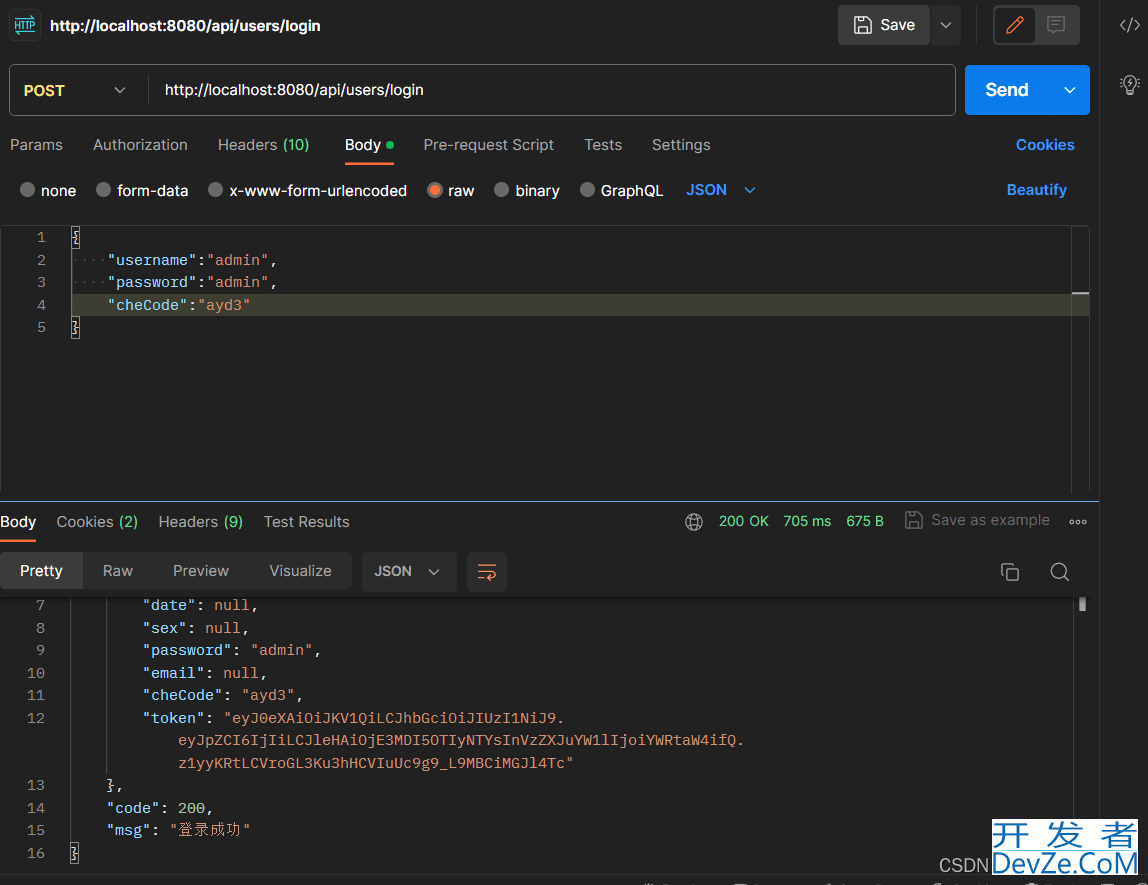Switch response view to Raw
This screenshot has width=1148, height=885.
click(x=117, y=571)
